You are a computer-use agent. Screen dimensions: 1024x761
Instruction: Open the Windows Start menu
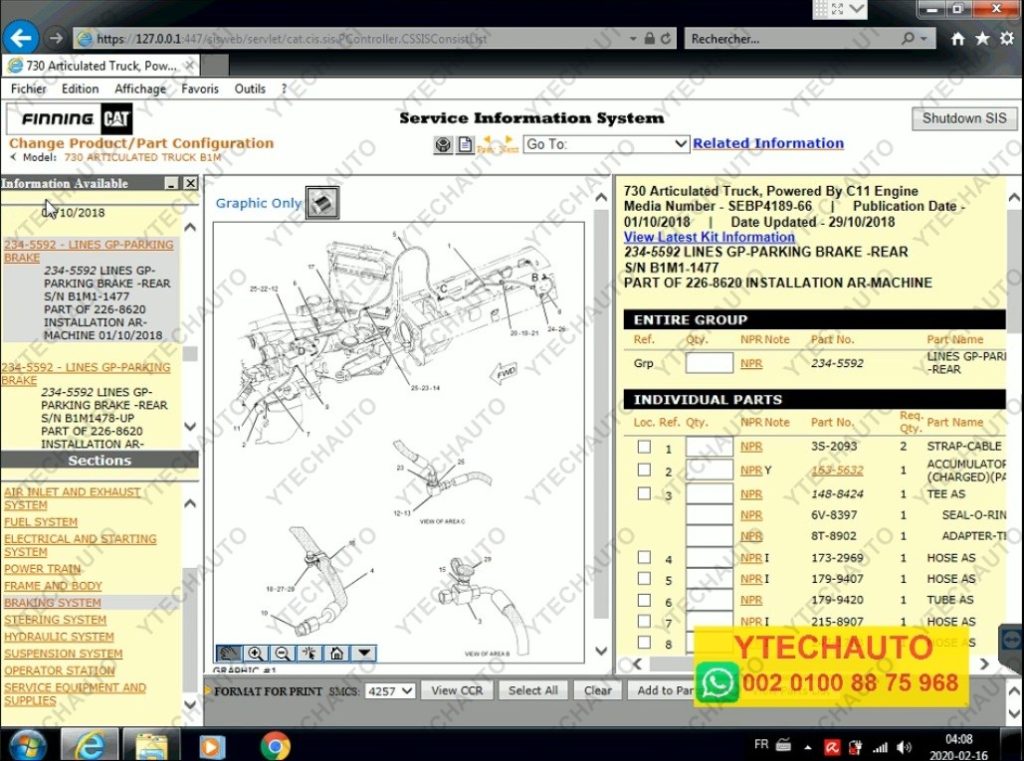(x=27, y=745)
